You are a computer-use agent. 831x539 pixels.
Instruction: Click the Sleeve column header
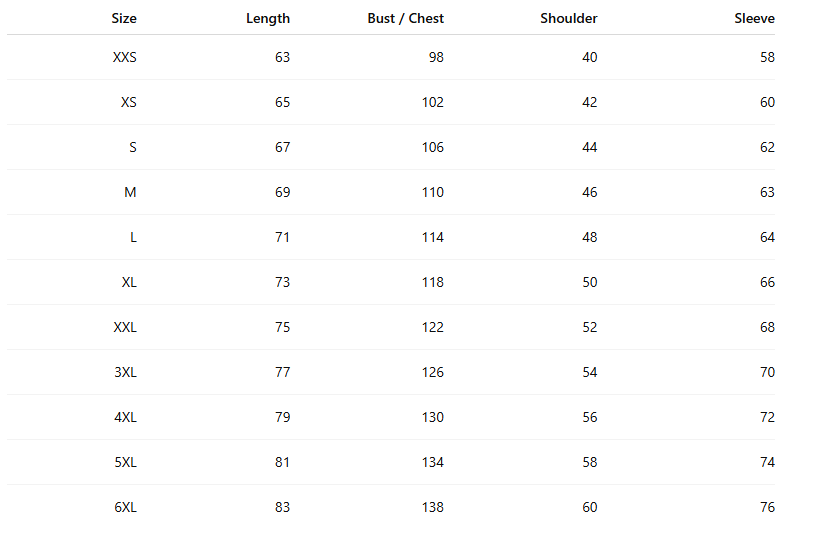tap(754, 18)
